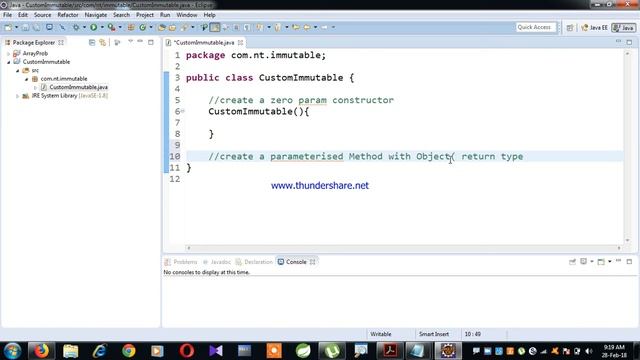Click the Open Perspective icon
The width and height of the screenshot is (640, 360).
(x=570, y=28)
